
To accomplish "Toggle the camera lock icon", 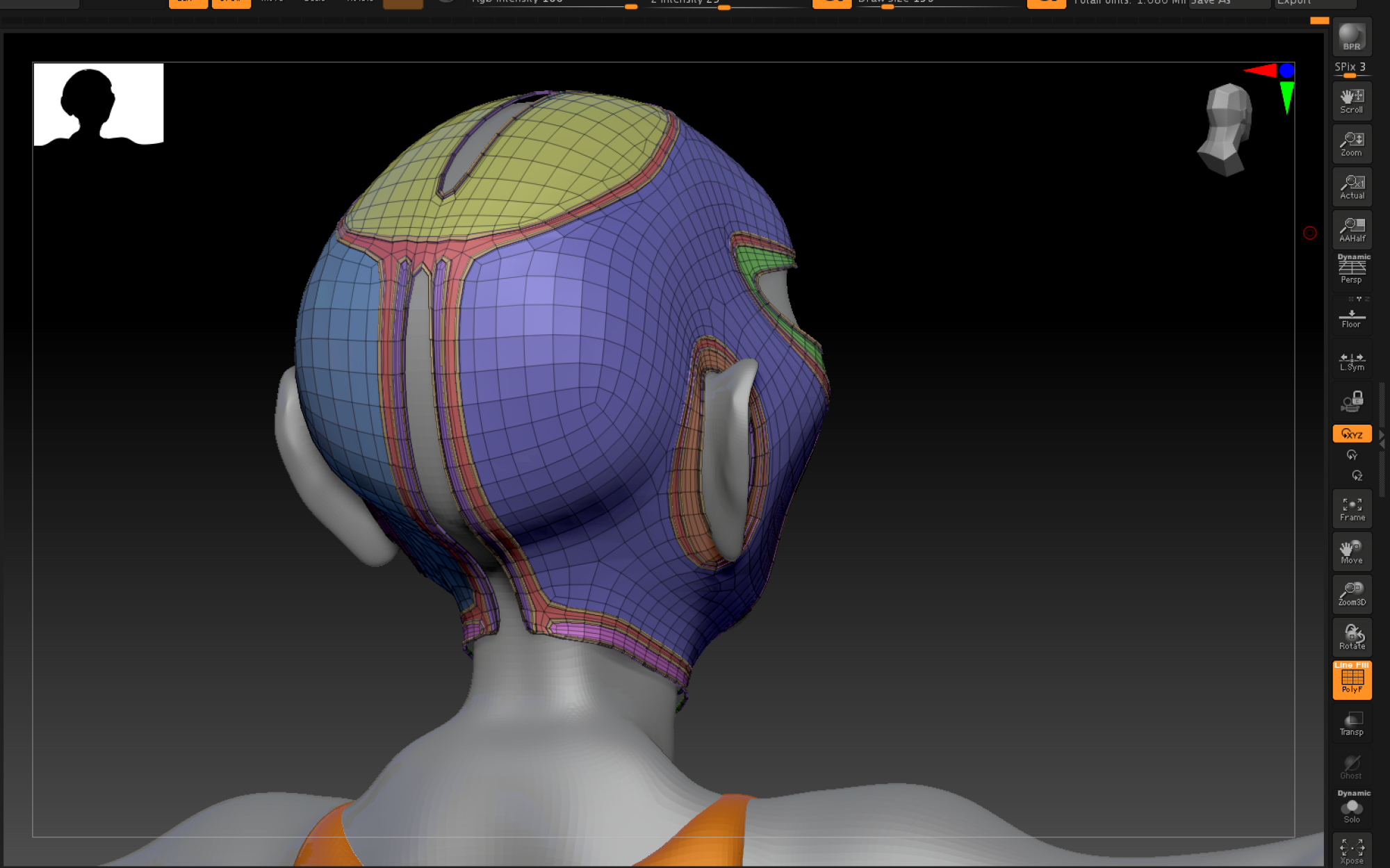I will click(x=1352, y=401).
